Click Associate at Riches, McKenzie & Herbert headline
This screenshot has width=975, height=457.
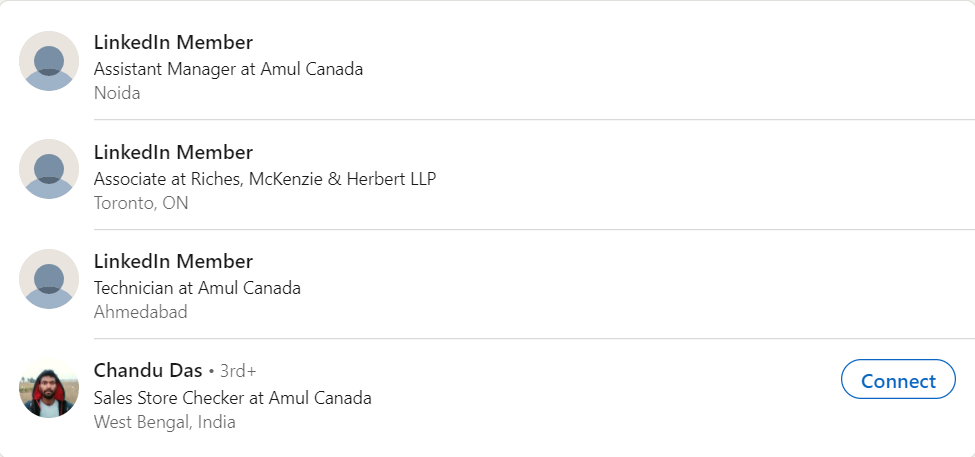[x=264, y=179]
